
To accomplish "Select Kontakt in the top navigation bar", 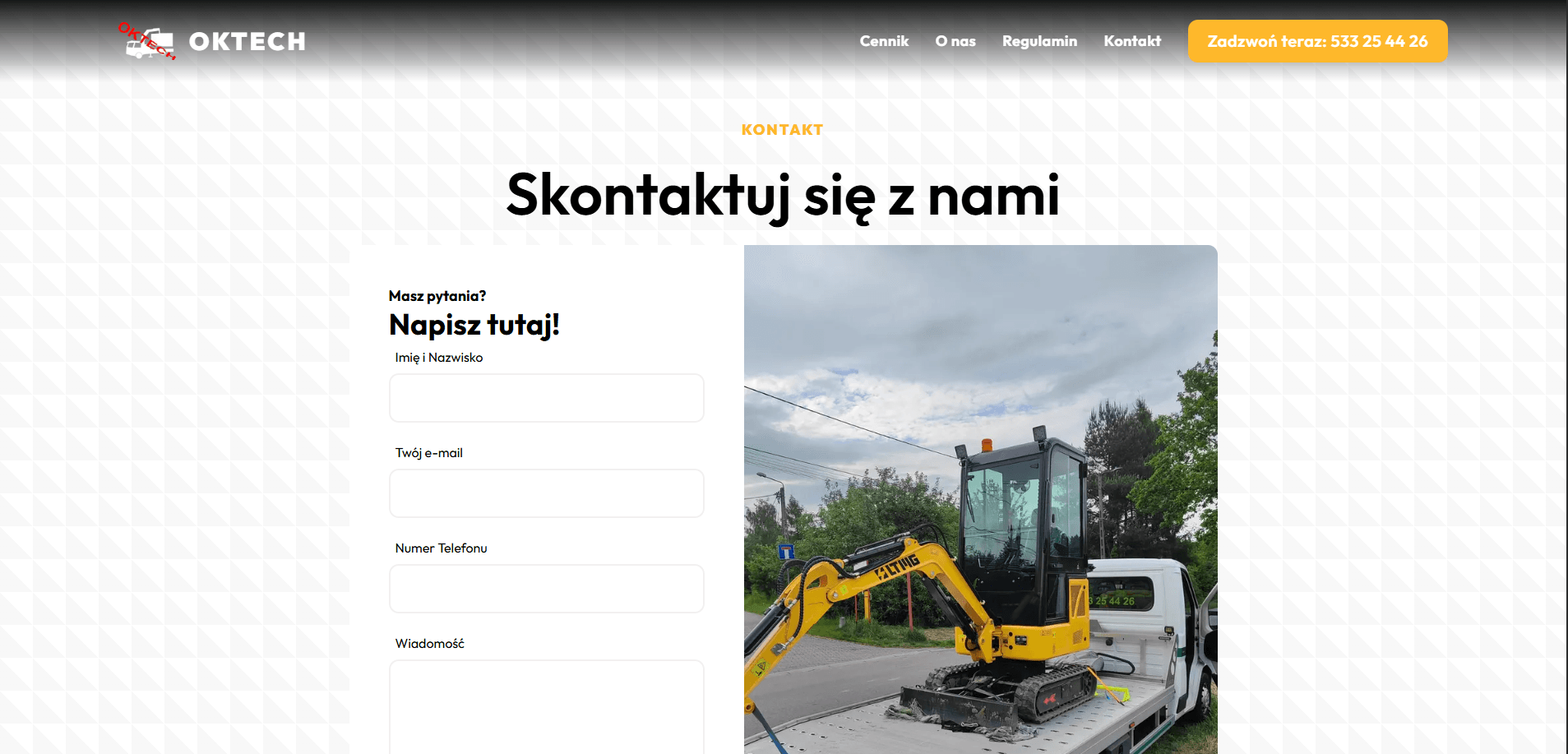I will coord(1131,41).
